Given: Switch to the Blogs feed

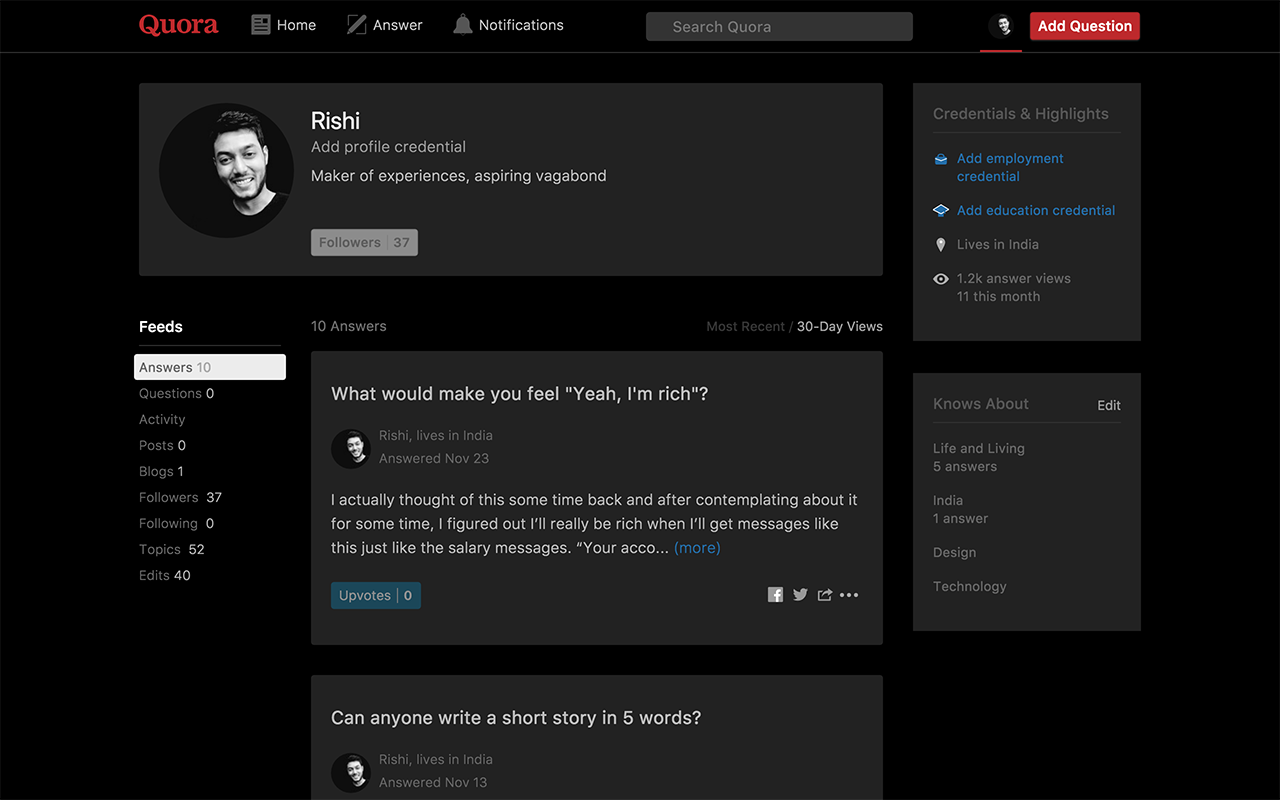Looking at the screenshot, I should click(161, 471).
